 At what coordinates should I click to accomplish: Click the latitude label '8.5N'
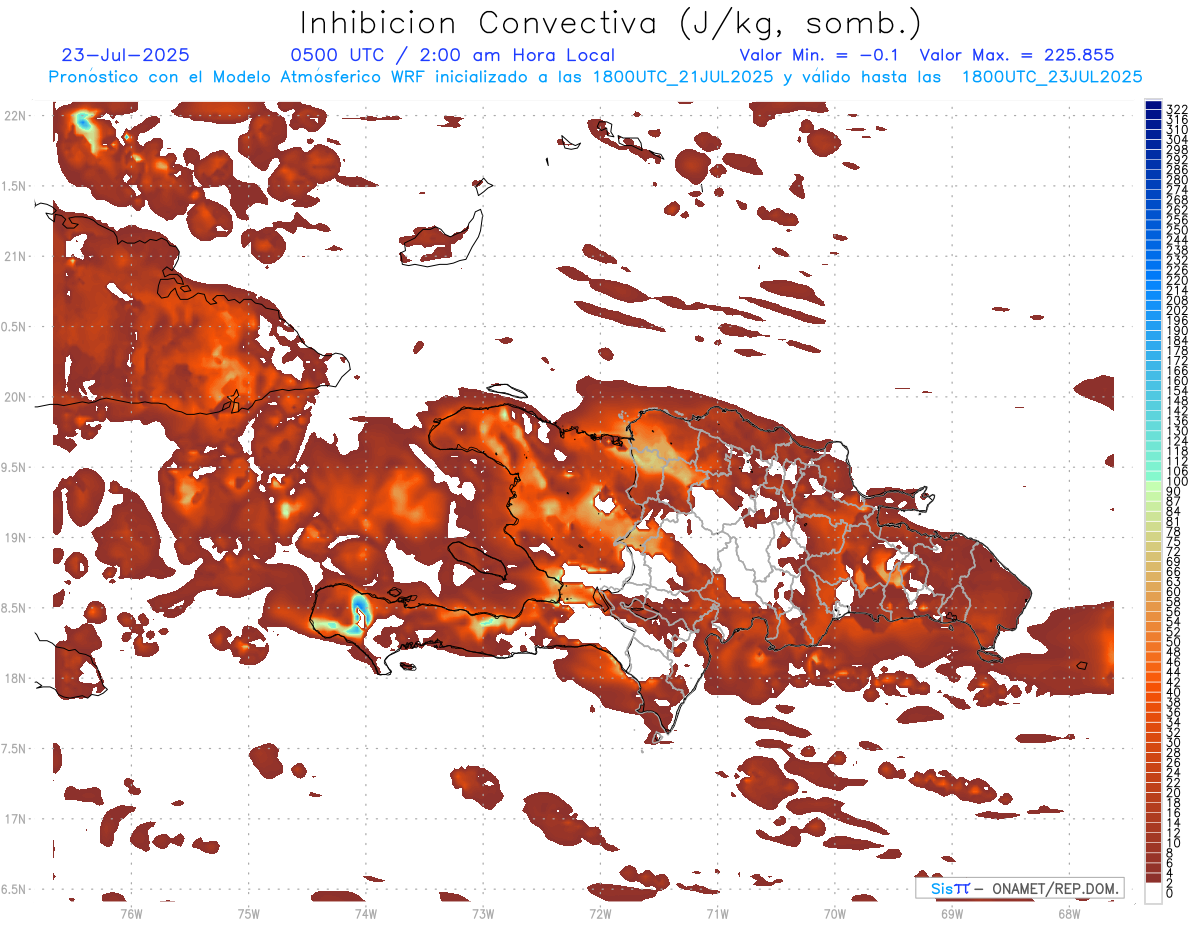15,608
